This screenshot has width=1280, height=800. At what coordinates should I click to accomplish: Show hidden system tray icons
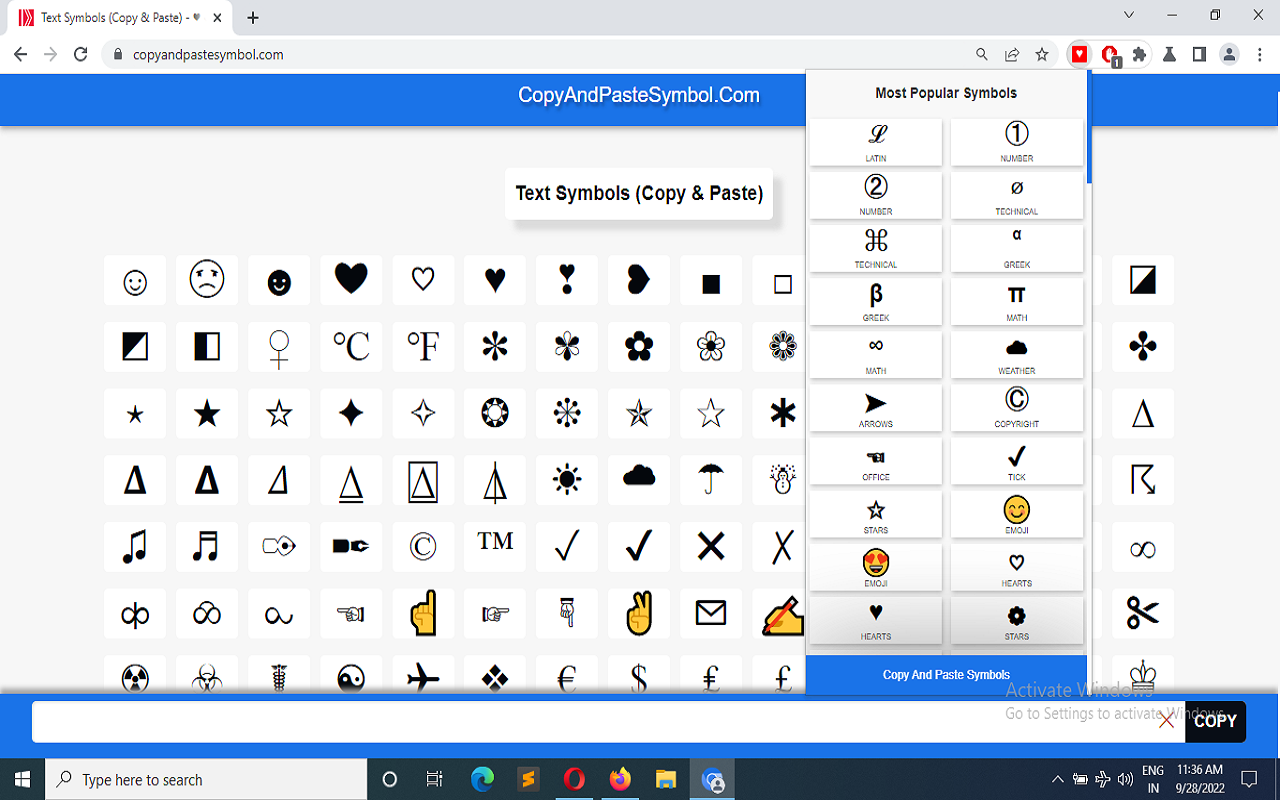coord(1057,779)
